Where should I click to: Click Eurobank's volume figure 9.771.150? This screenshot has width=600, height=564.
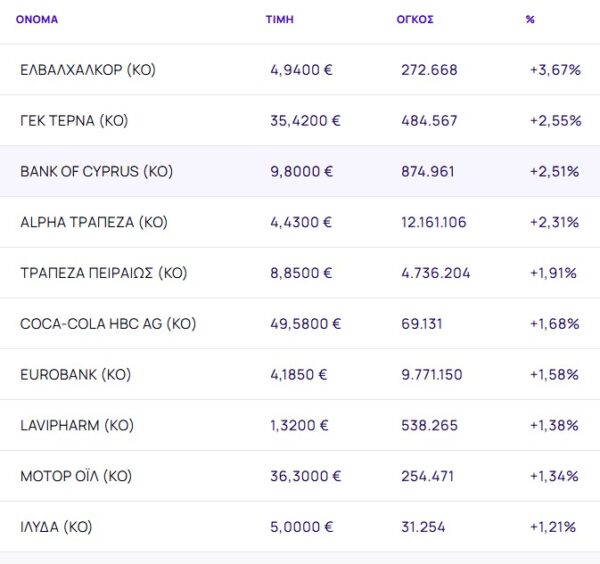pyautogui.click(x=431, y=375)
